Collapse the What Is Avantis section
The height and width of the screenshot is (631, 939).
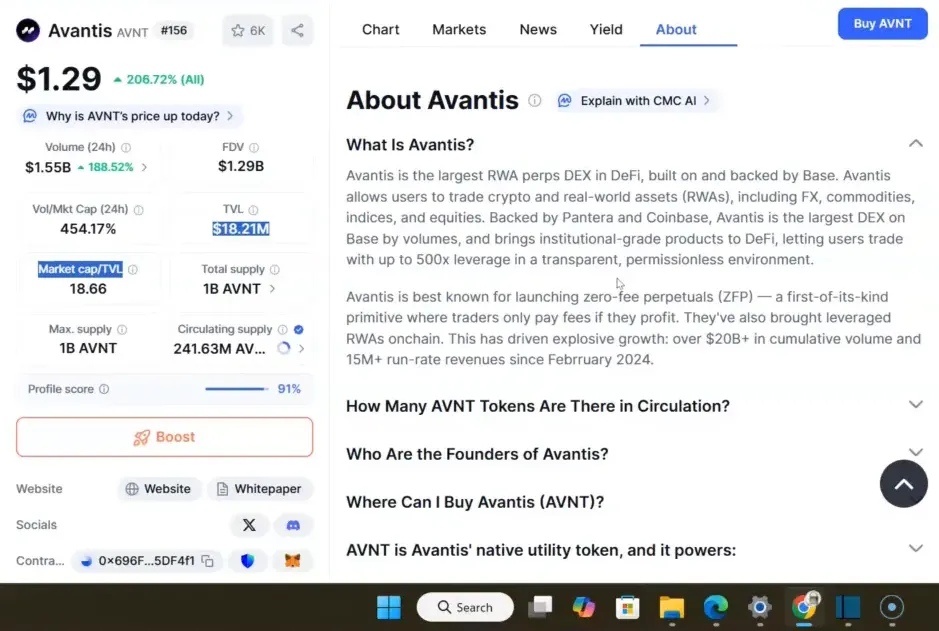[x=916, y=144]
